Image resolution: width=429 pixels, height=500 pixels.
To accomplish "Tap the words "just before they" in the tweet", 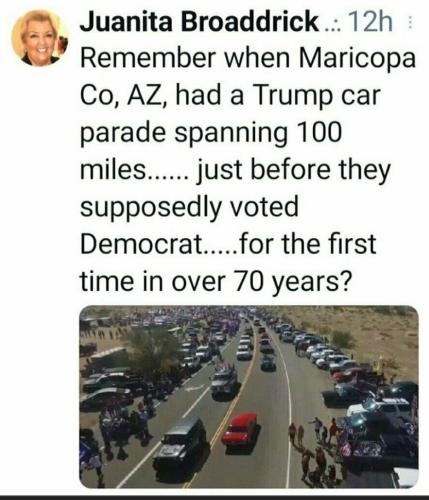I will point(294,171).
